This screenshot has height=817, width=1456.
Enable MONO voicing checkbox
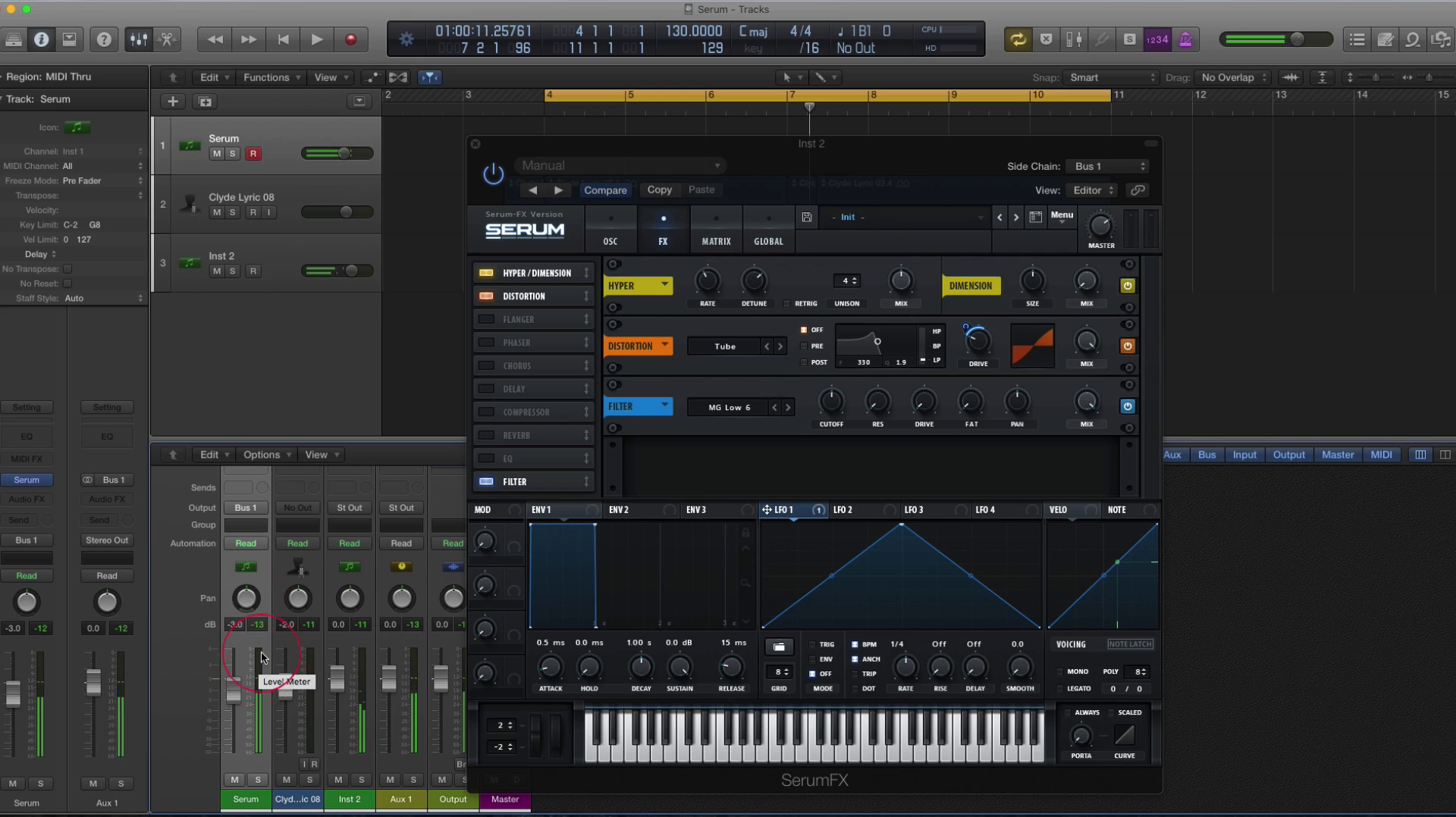coord(1060,671)
